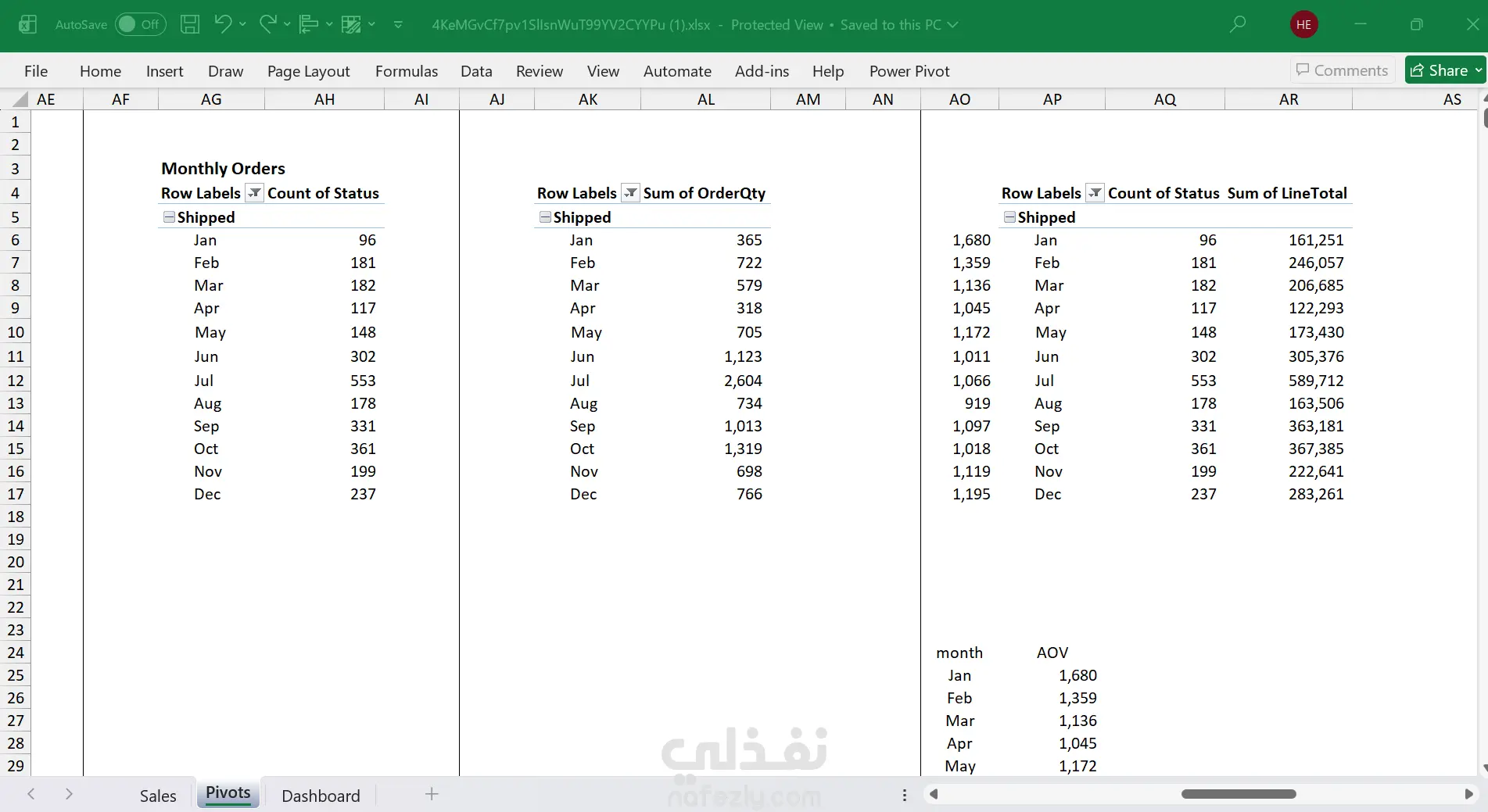Switch to the Insert ribbon tab
This screenshot has height=812, width=1488.
coord(164,71)
